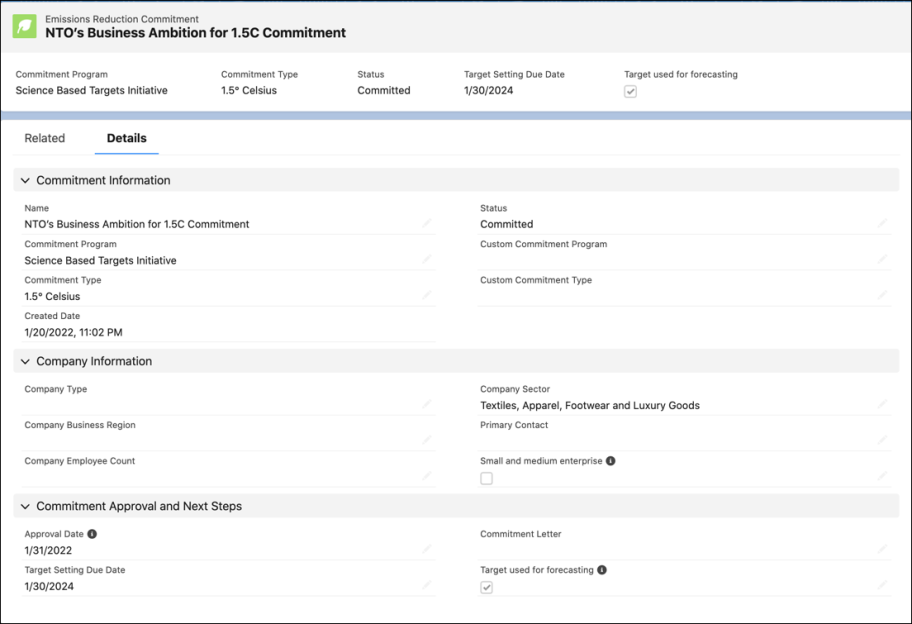Image resolution: width=912 pixels, height=624 pixels.
Task: Toggle header Target used for forecasting checkbox
Action: click(x=630, y=91)
